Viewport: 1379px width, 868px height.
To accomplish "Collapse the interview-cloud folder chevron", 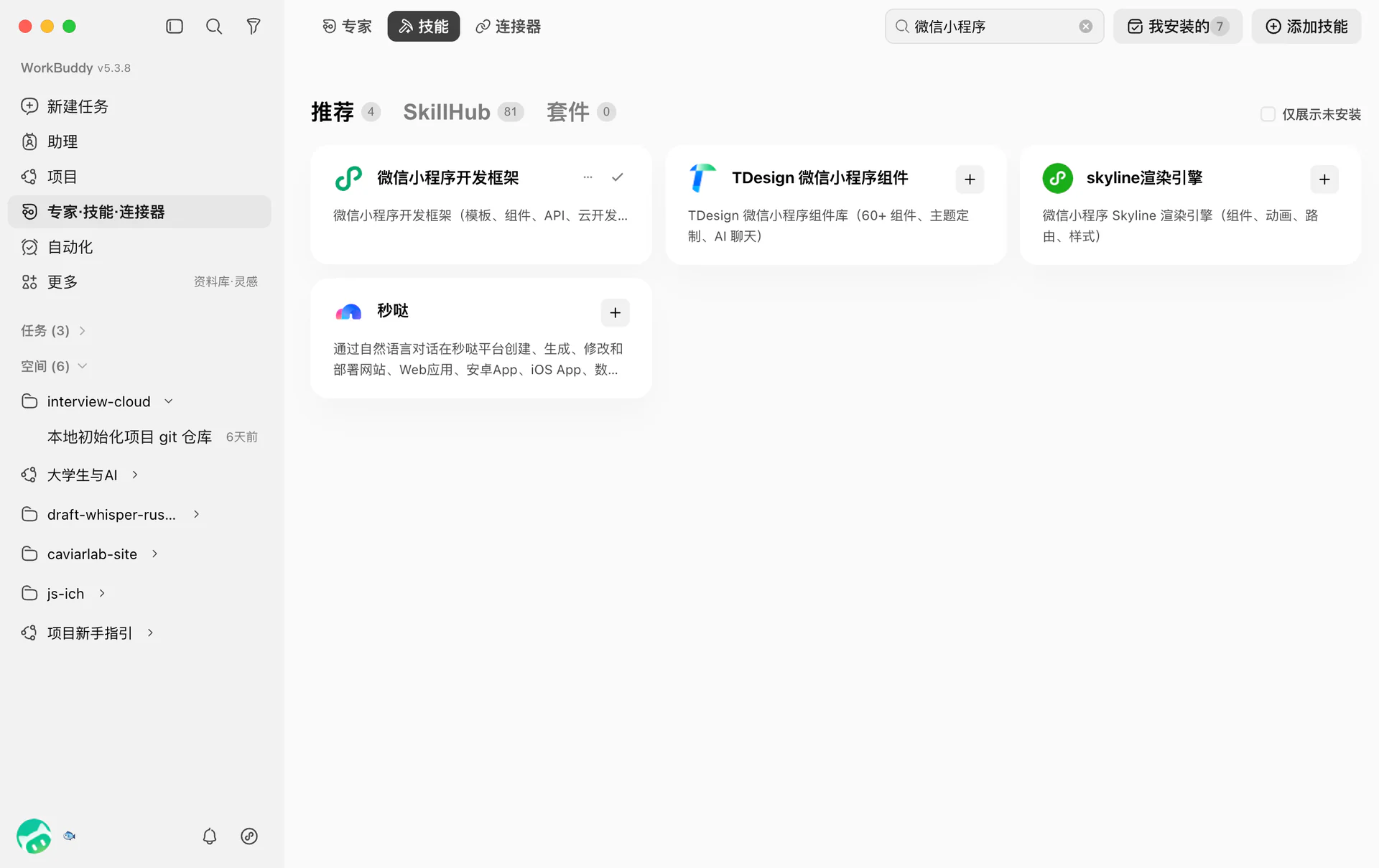I will click(169, 401).
